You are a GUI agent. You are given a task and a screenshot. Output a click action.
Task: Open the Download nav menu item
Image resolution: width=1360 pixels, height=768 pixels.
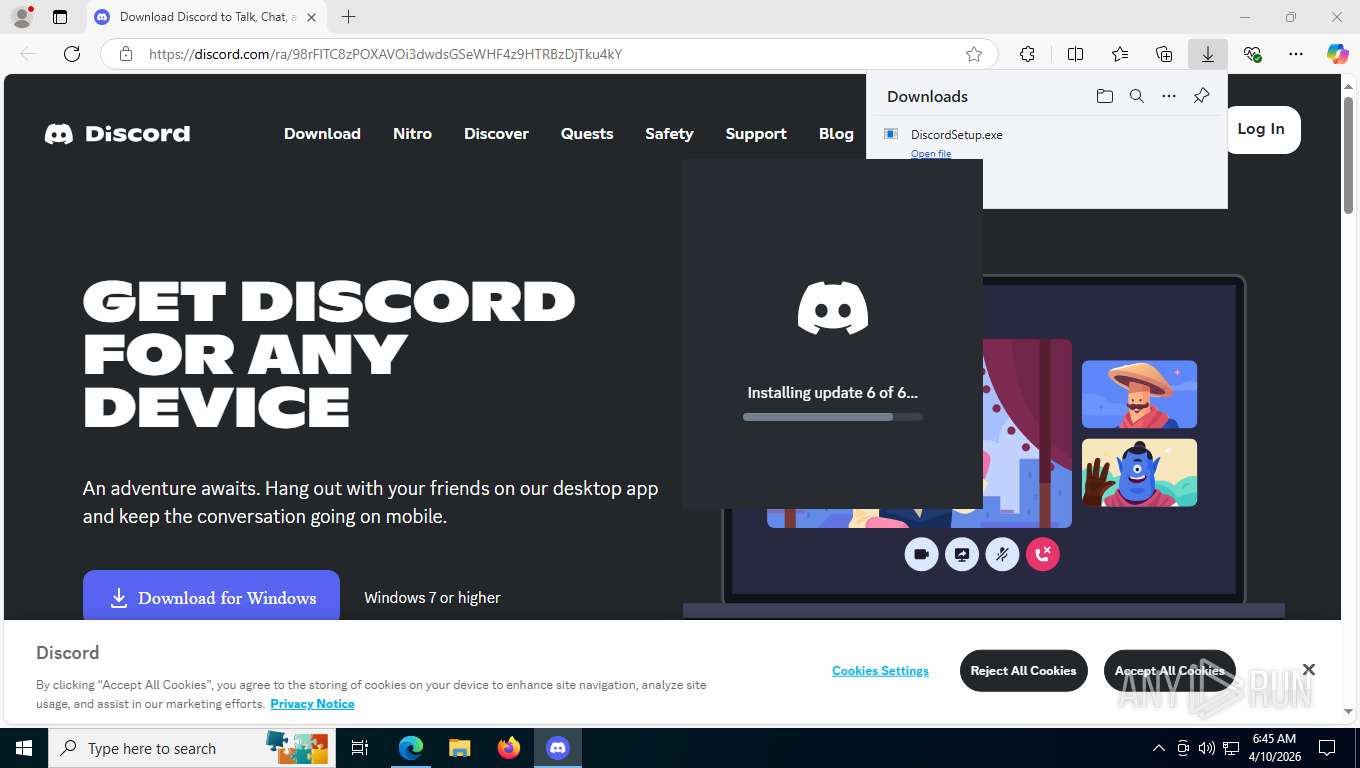(x=322, y=134)
